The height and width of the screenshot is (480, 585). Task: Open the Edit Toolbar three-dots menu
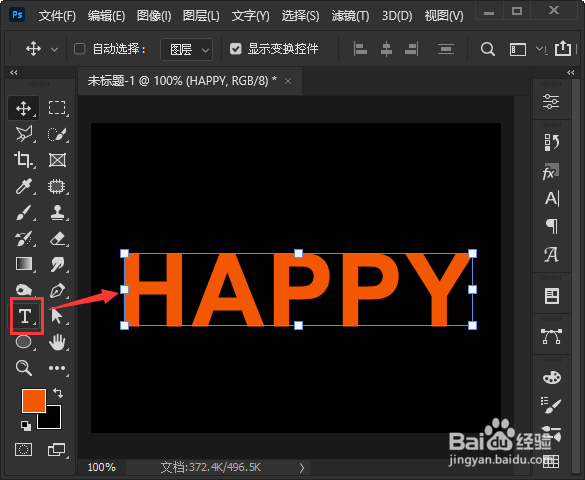[57, 368]
